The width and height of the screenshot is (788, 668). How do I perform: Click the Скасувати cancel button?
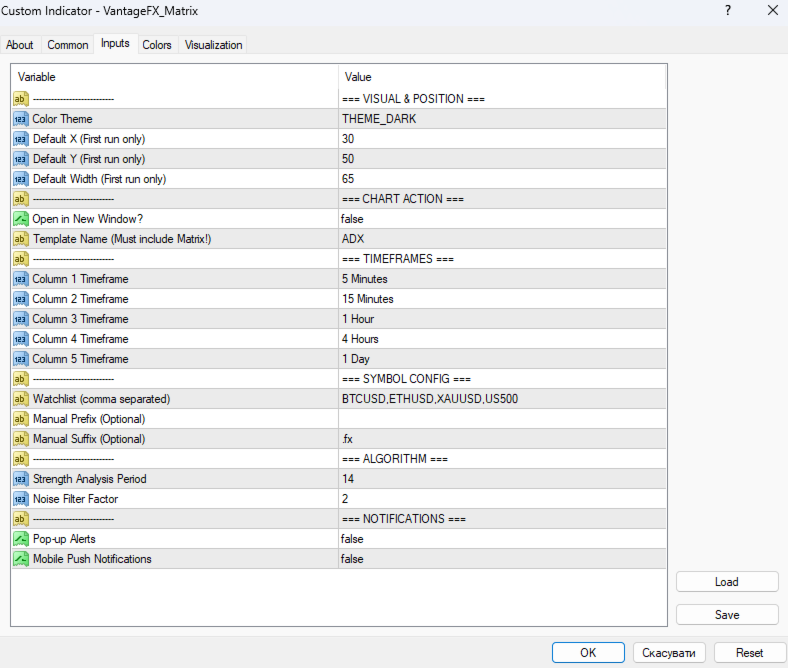point(669,653)
